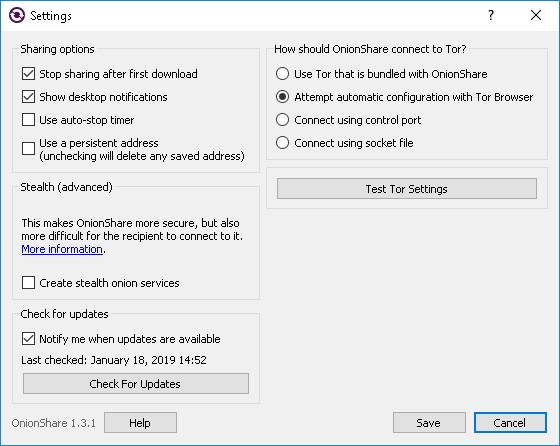Screen dimensions: 560x446
Task: Select Attempt automatic configuration with Tor Browser
Action: (x=282, y=97)
